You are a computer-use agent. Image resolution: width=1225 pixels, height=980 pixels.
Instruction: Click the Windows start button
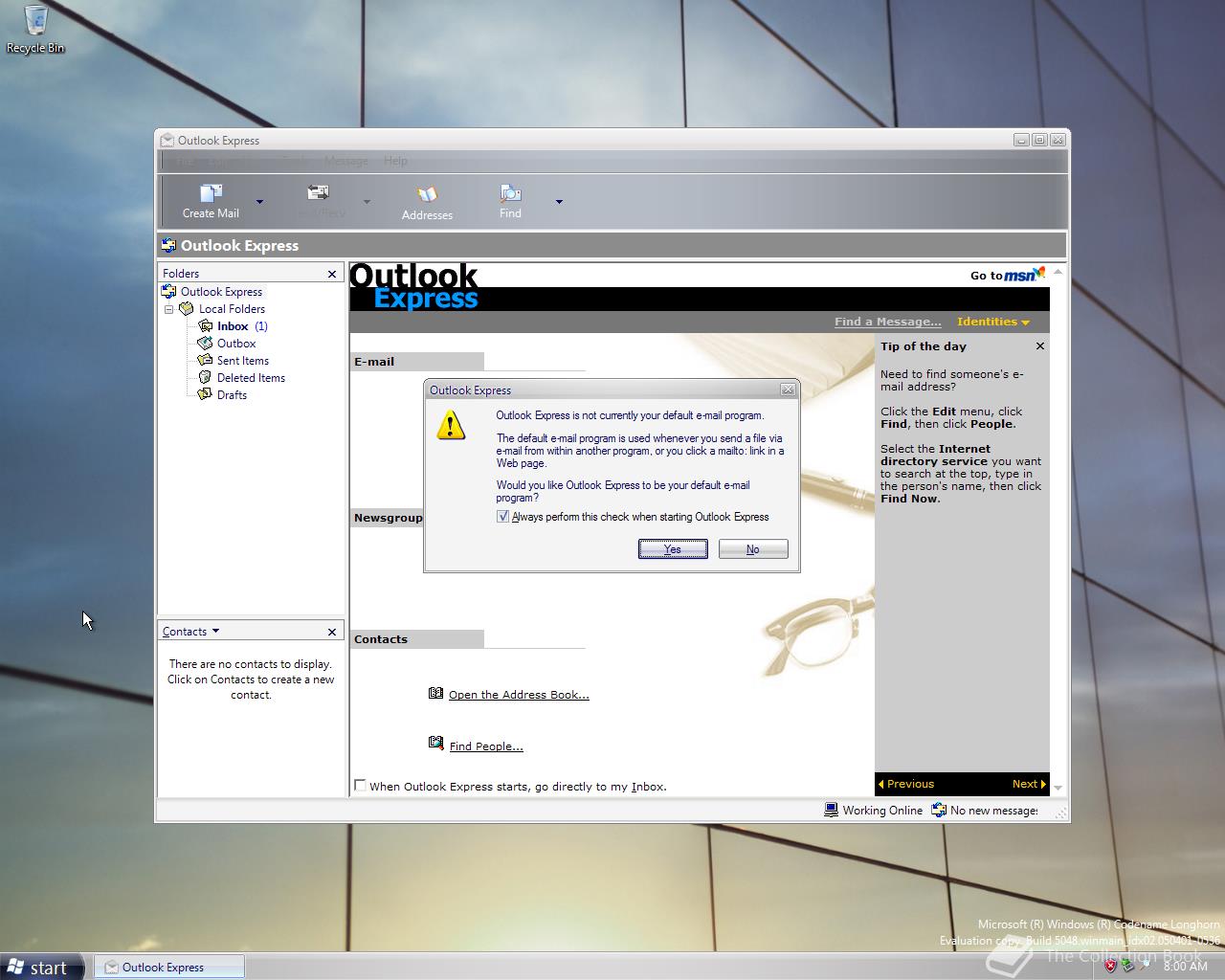pyautogui.click(x=42, y=968)
